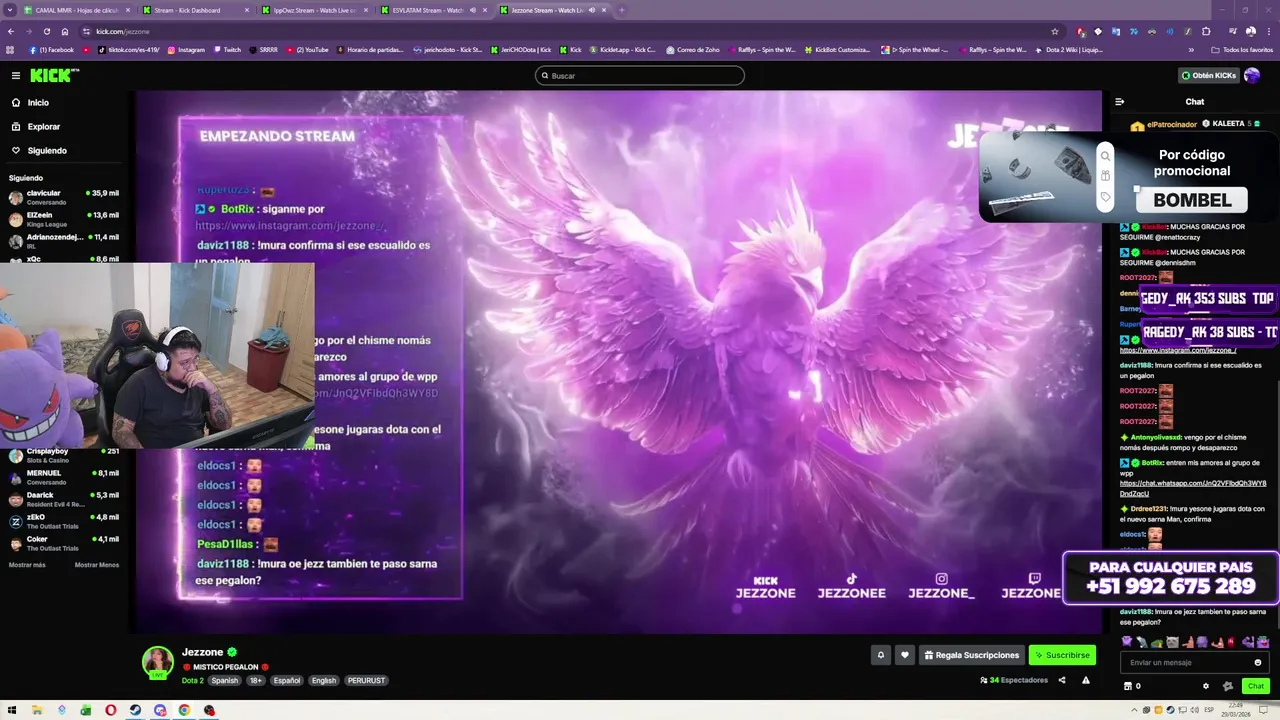Screen dimensions: 1280x720
Task: Open Opera browser from the taskbar
Action: [x=110, y=710]
